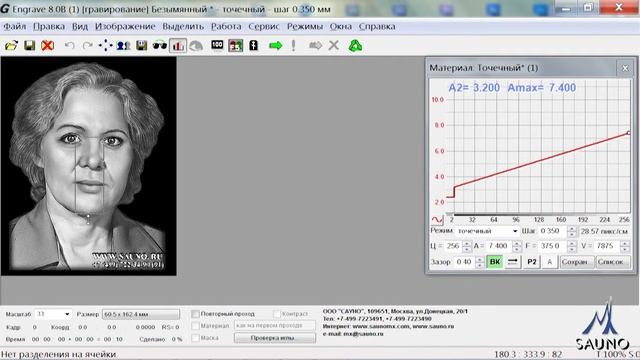Viewport: 640px width, 360px height.
Task: Open the Справка menu
Action: pos(377,27)
